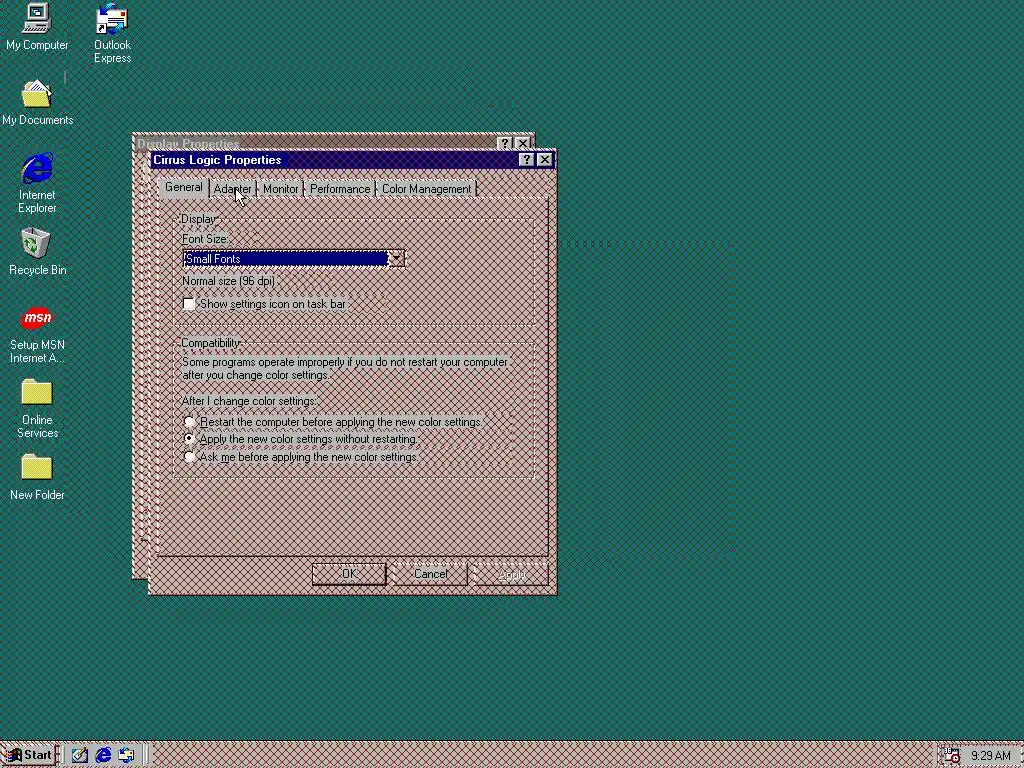Switch to the Monitor tab
The width and height of the screenshot is (1024, 768).
tap(280, 189)
